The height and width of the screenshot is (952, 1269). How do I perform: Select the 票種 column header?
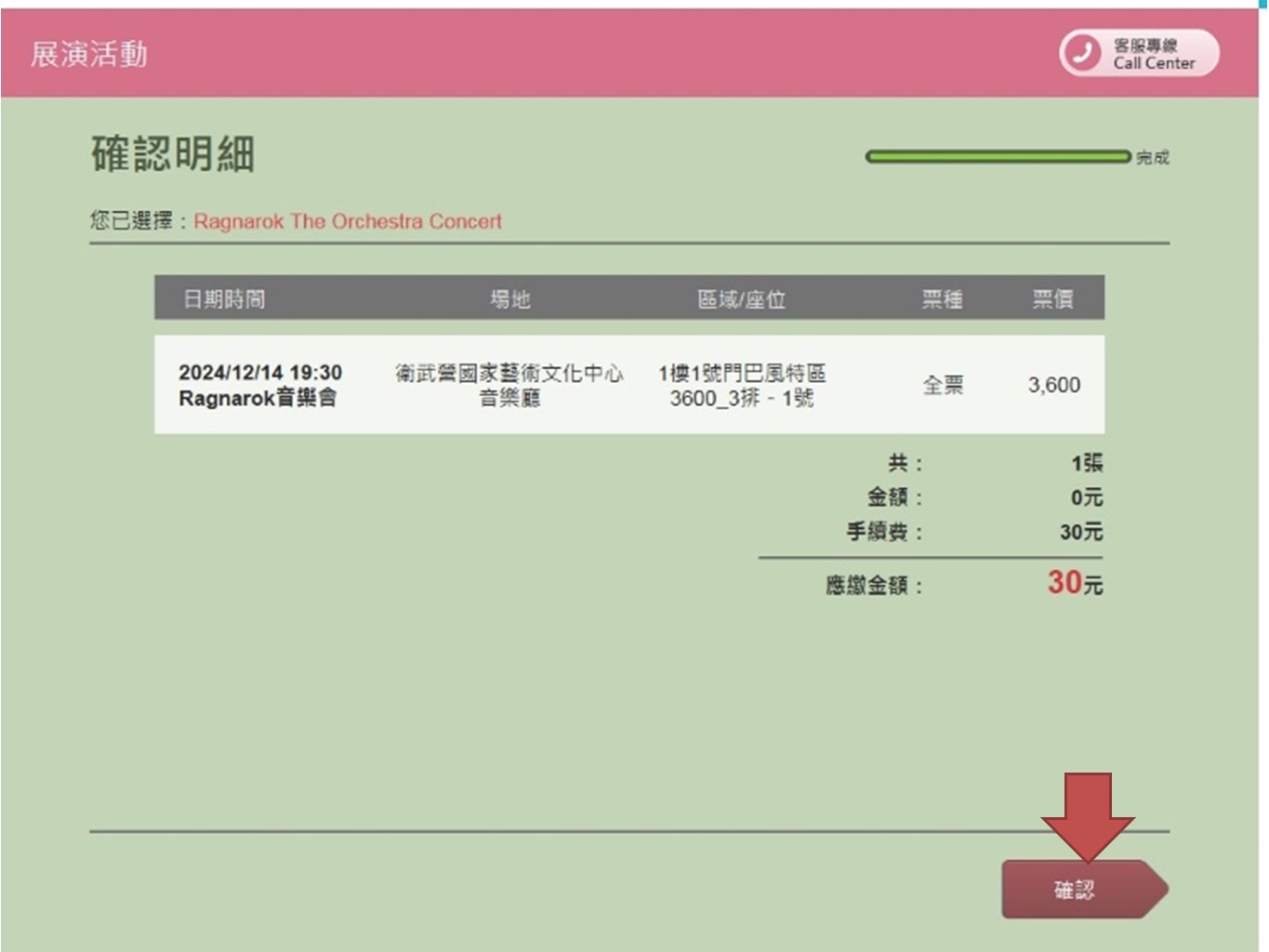click(x=942, y=298)
